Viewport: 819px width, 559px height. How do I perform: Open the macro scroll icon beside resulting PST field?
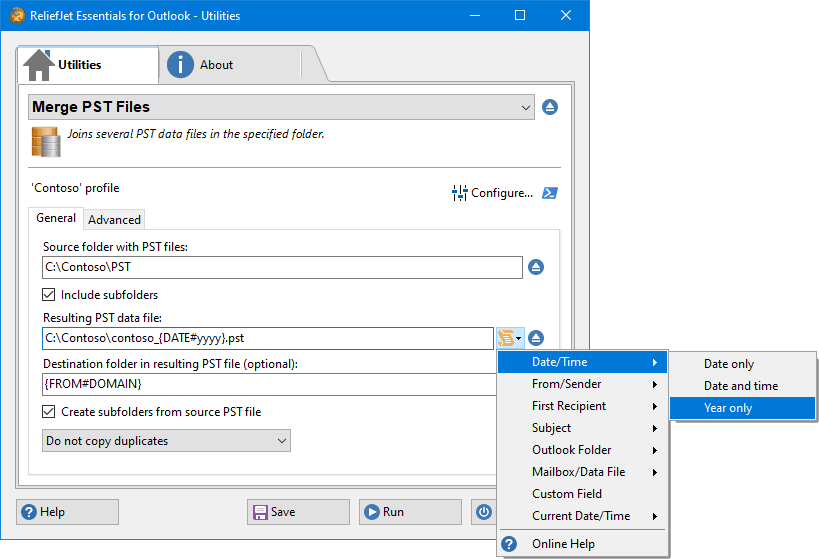(509, 338)
